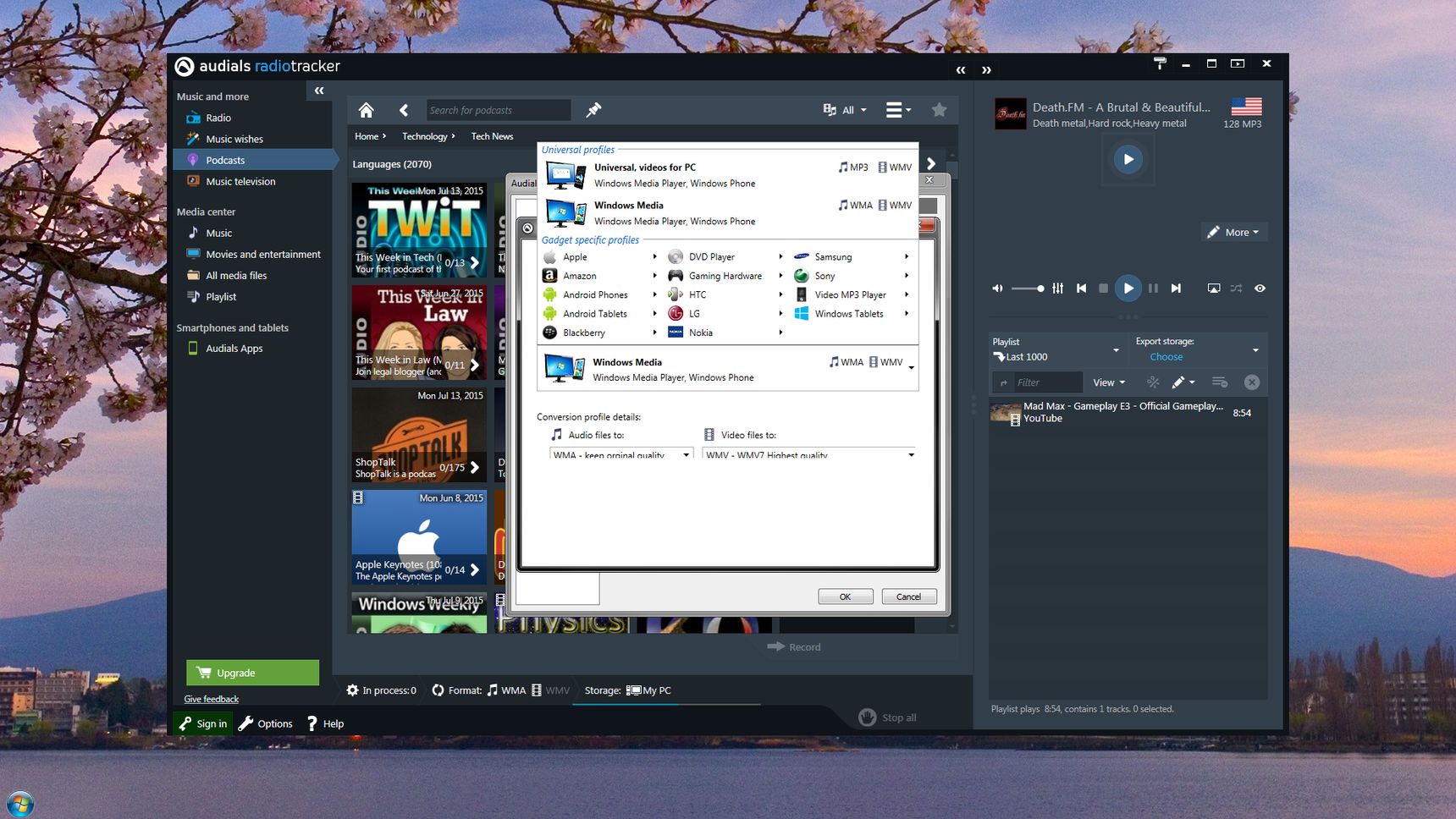Select Gaming Hardware profile entry
The image size is (1456, 819).
point(725,276)
